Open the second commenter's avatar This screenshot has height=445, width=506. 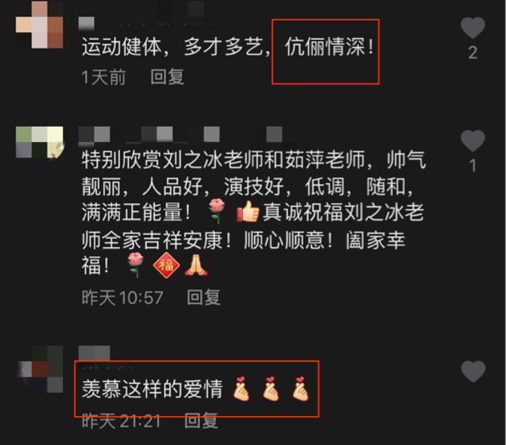pos(39,142)
